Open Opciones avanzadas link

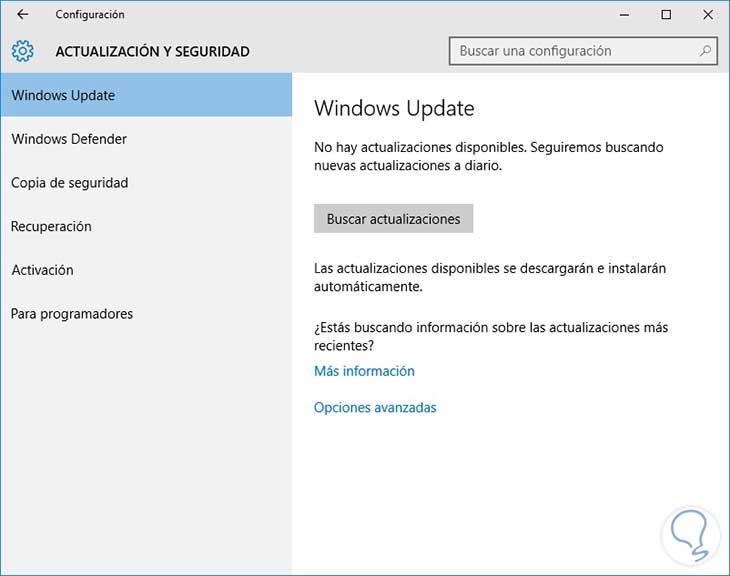(375, 407)
